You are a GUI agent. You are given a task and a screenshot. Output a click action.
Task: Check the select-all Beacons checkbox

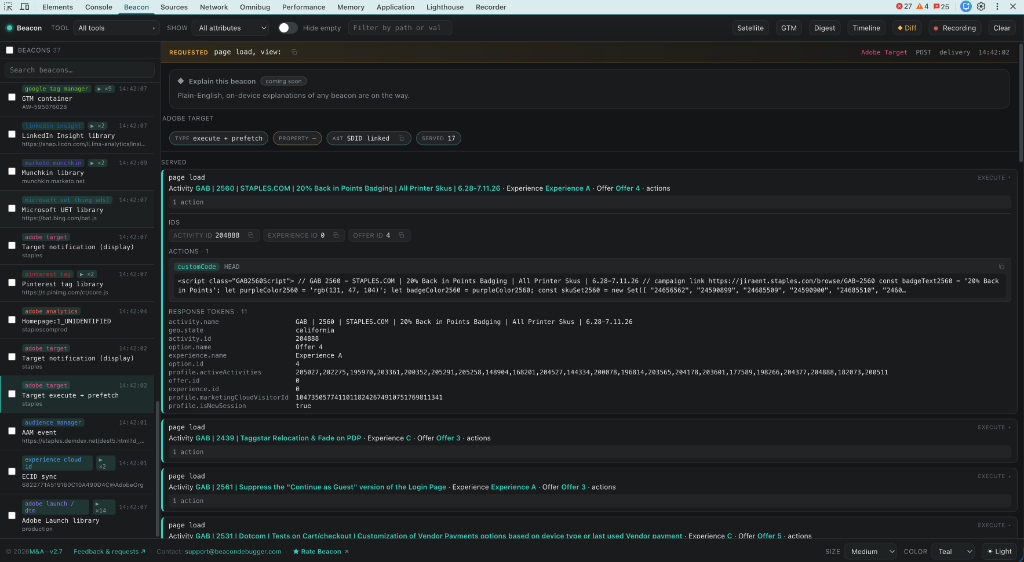pyautogui.click(x=10, y=50)
